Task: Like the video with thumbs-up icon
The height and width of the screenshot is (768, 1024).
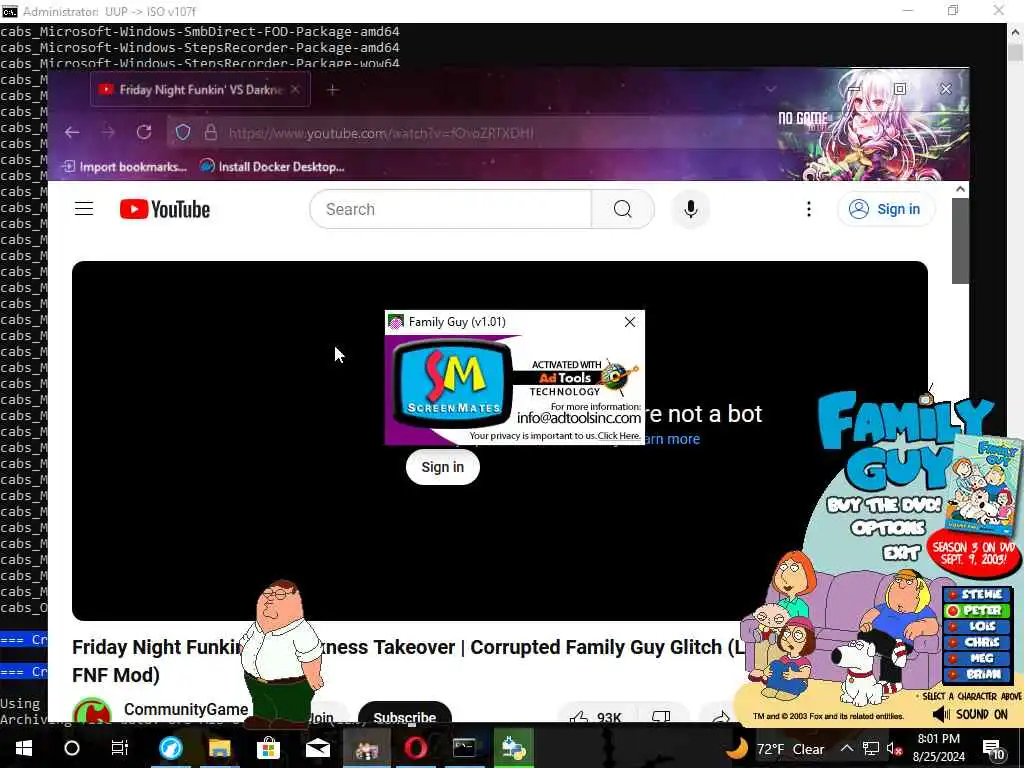Action: (x=579, y=717)
